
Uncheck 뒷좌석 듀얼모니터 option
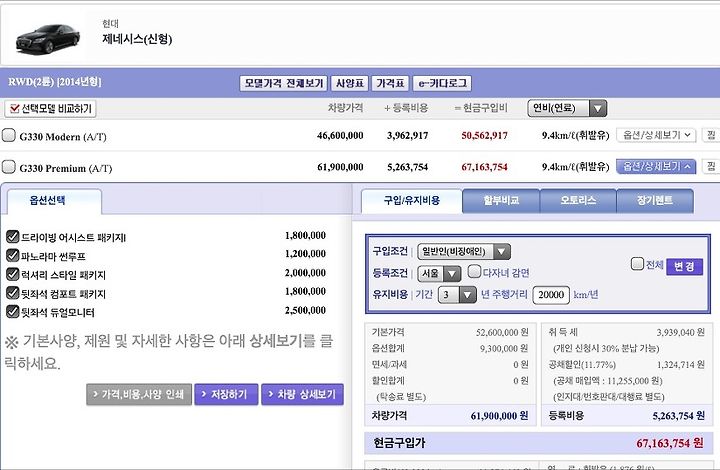pyautogui.click(x=12, y=312)
